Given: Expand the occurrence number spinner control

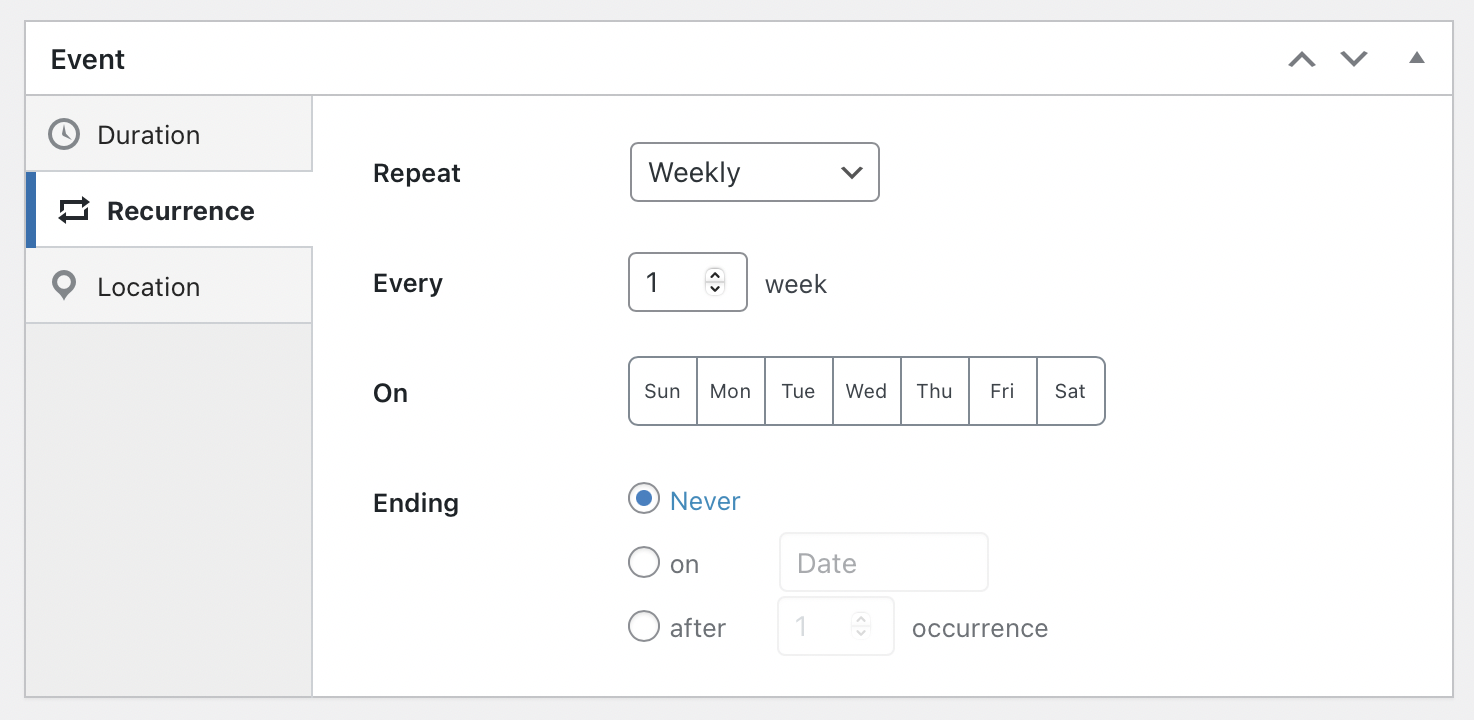Looking at the screenshot, I should click(861, 625).
